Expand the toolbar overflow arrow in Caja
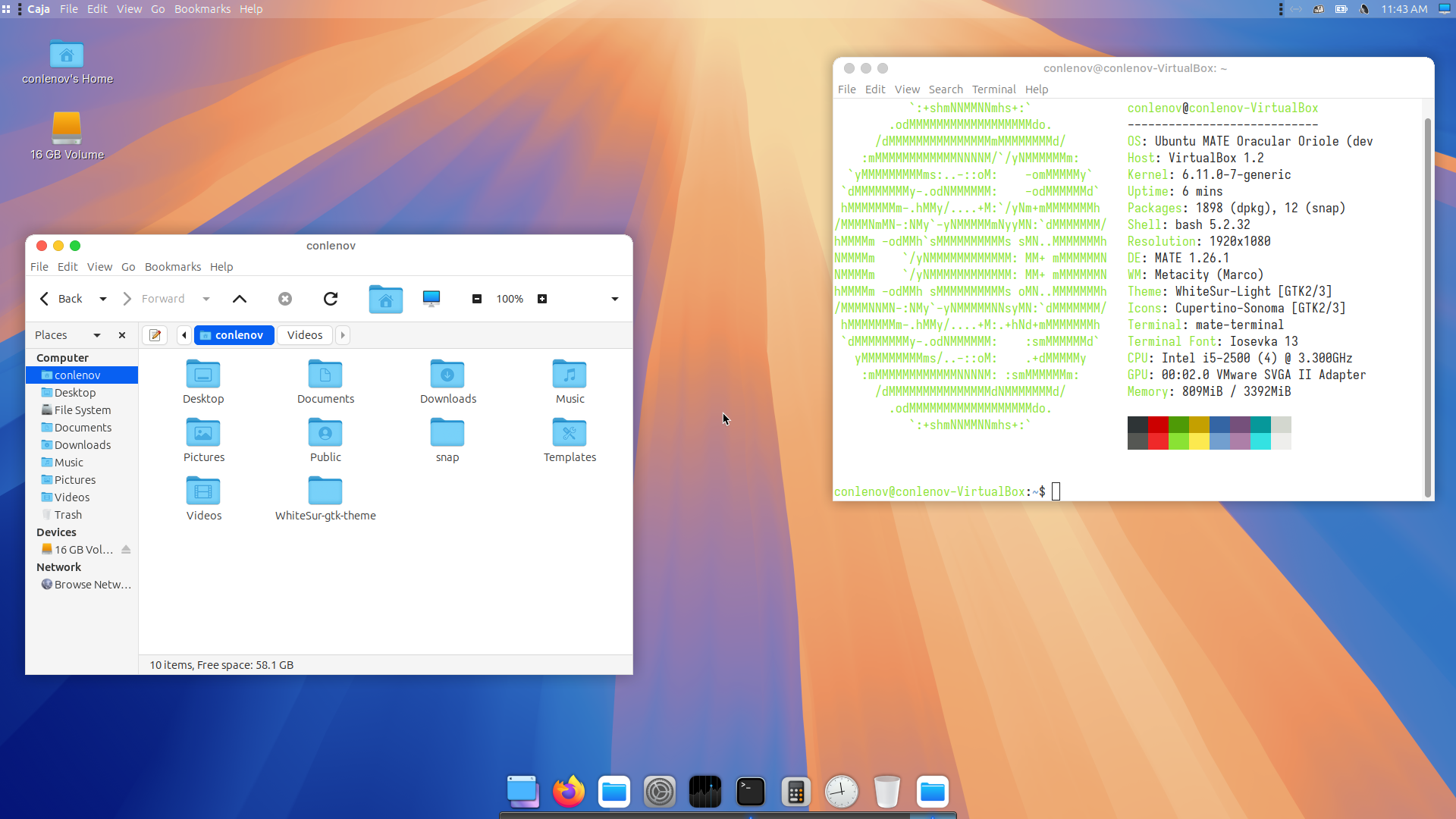Viewport: 1456px width, 819px height. coord(615,299)
